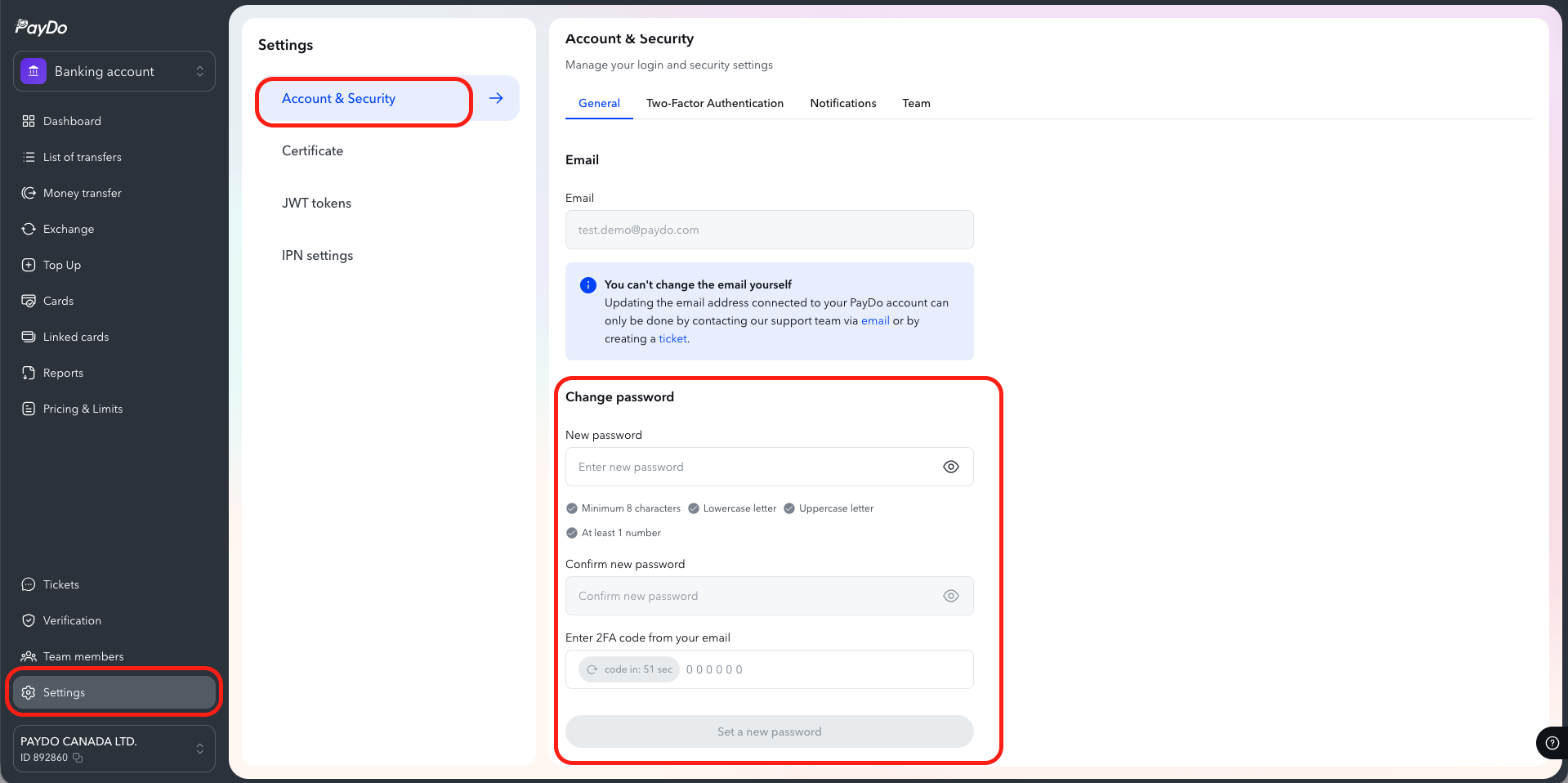This screenshot has height=783, width=1568.
Task: Click the Lowercase letter requirement
Action: pos(732,508)
